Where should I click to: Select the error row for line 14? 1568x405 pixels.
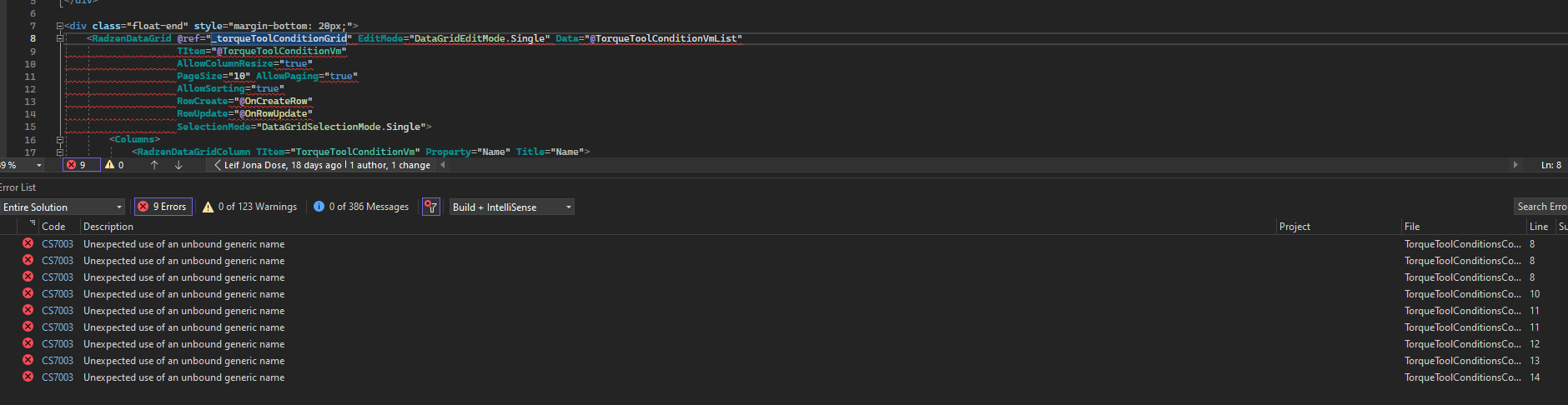(784, 377)
